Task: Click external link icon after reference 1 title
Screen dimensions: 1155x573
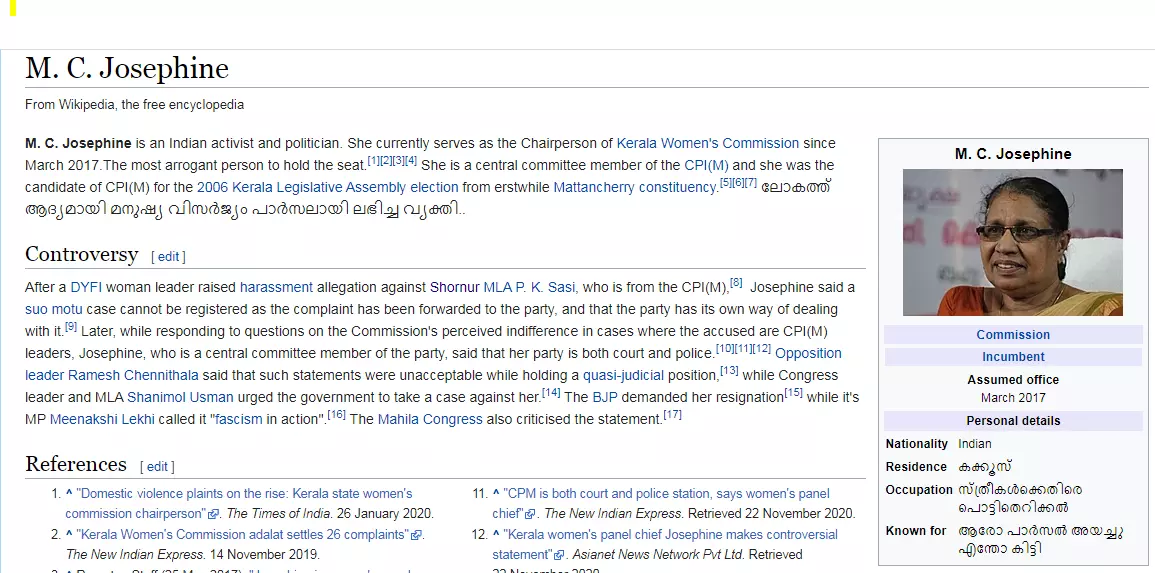Action: pos(213,515)
